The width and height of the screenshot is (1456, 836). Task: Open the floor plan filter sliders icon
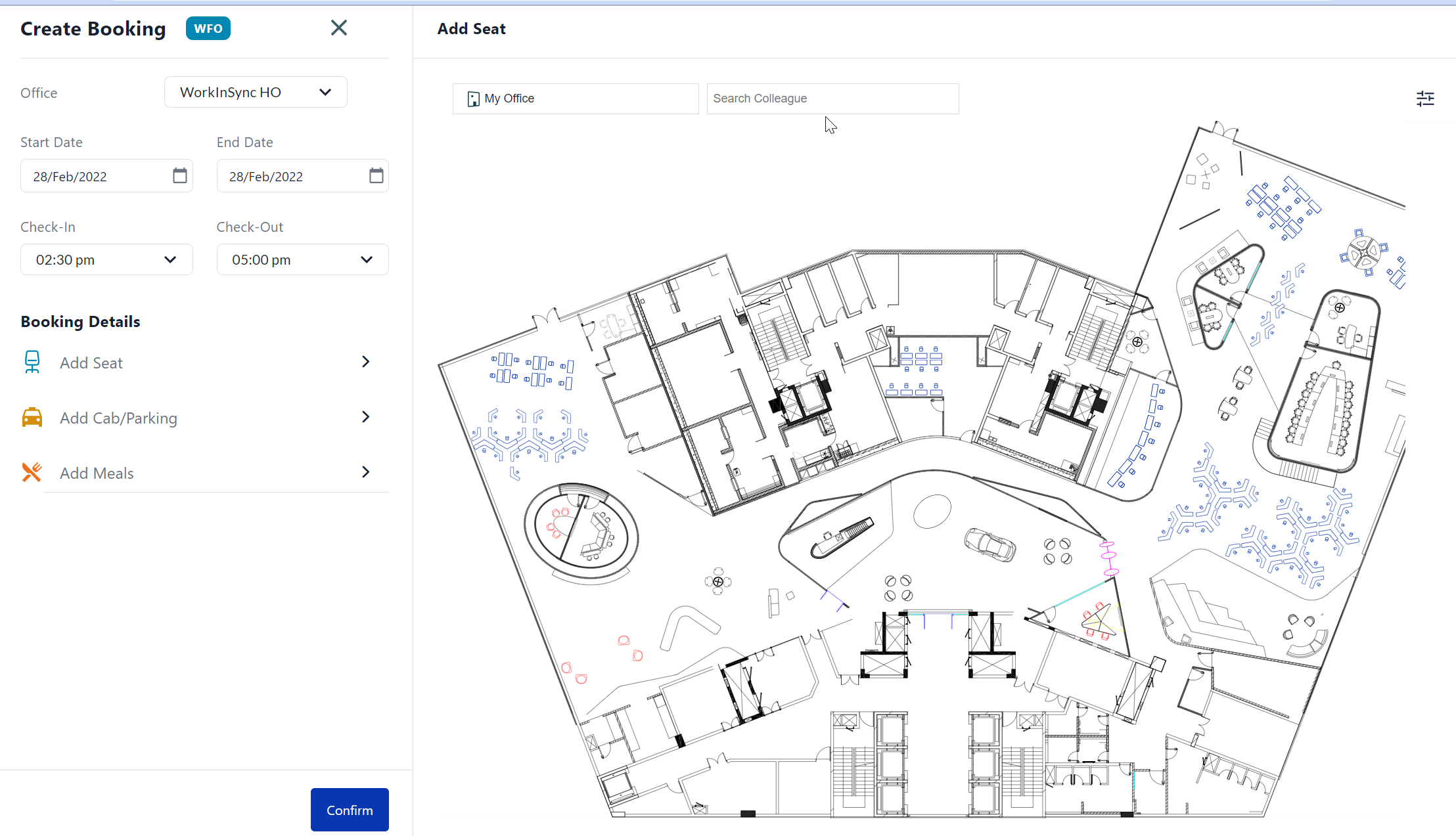tap(1426, 99)
